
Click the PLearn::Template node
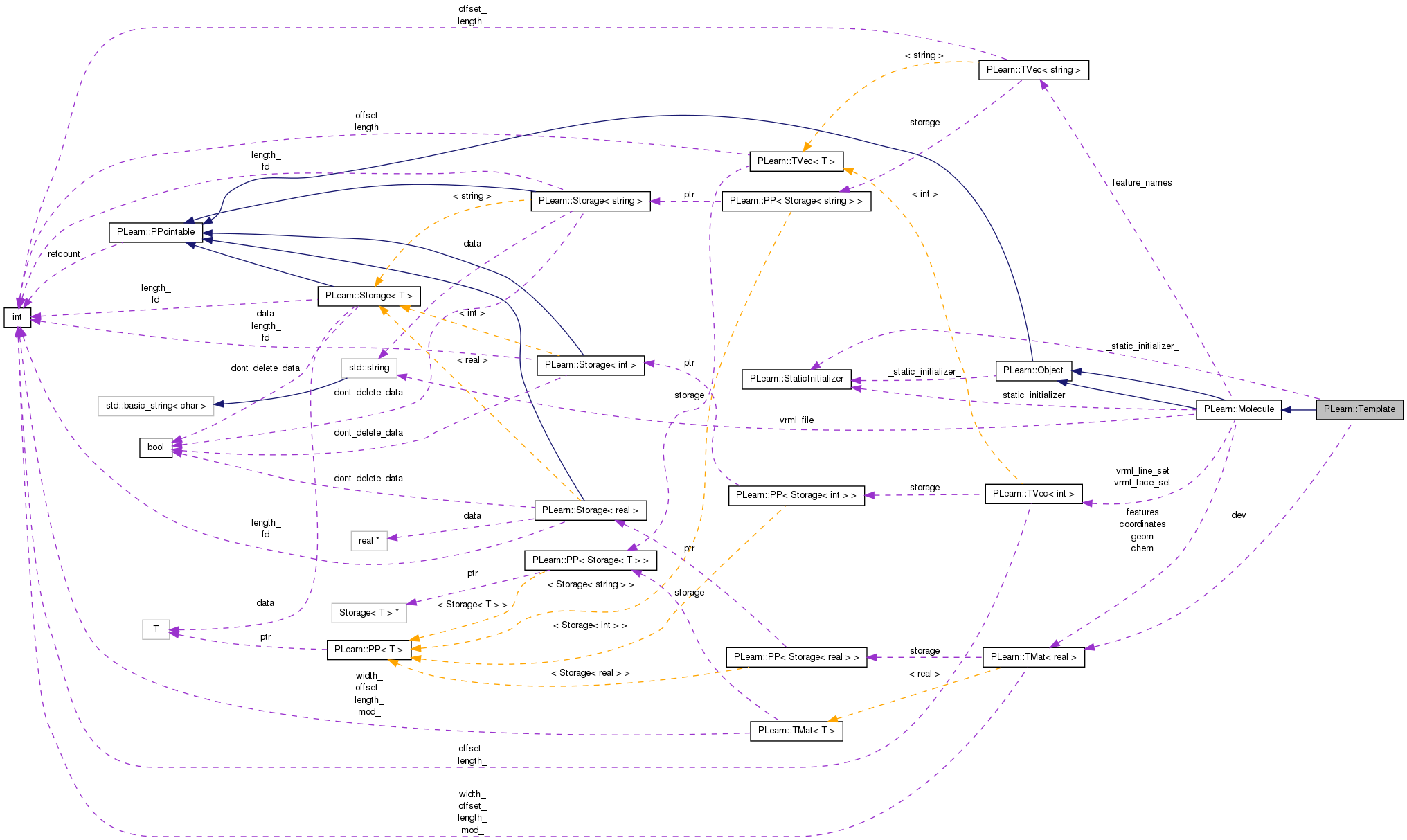[x=1359, y=409]
